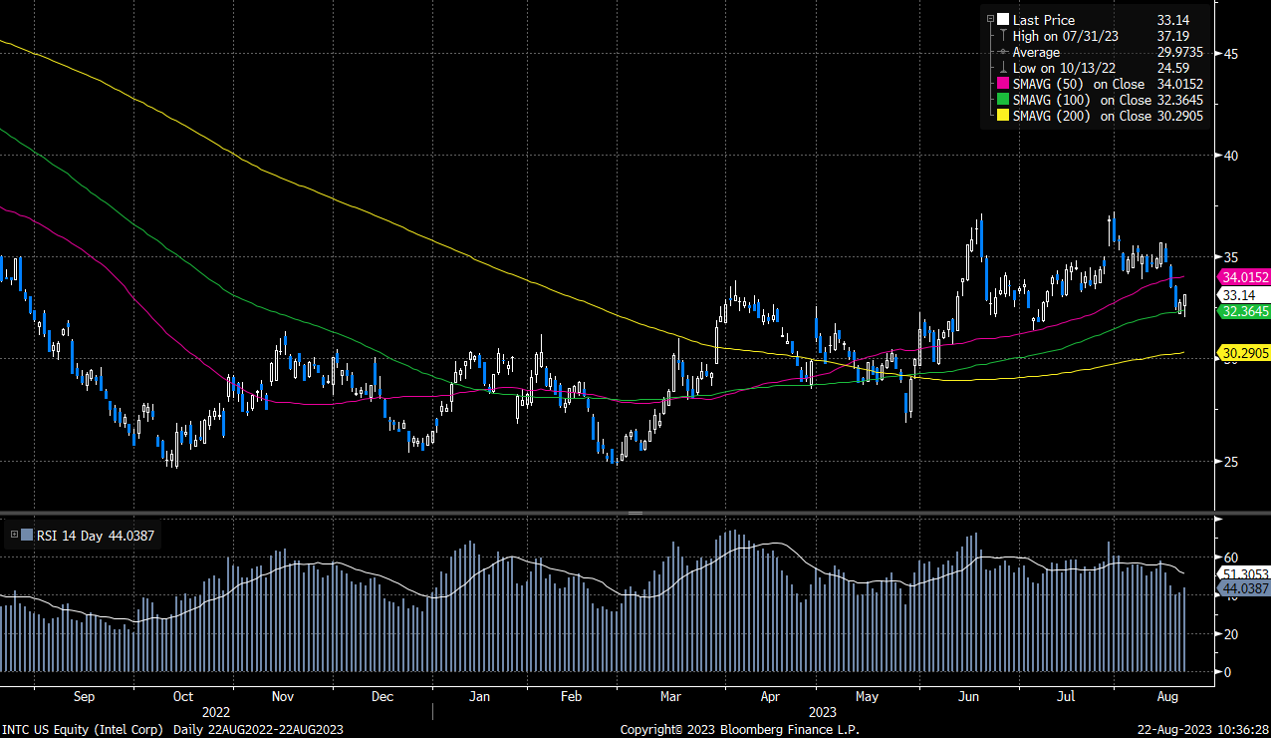Image resolution: width=1271 pixels, height=738 pixels.
Task: Click the RSI 14 Day blue legend swatch
Action: click(27, 535)
